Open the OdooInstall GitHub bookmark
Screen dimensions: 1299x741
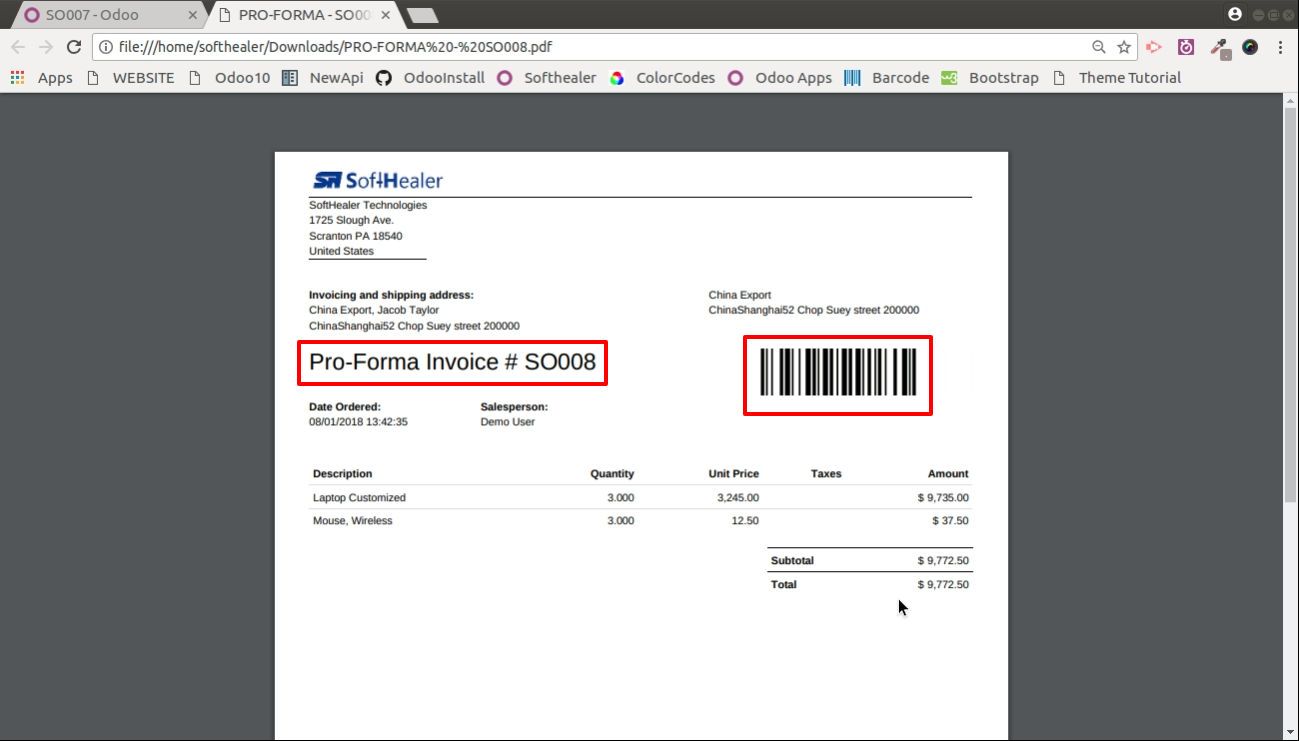[x=431, y=78]
